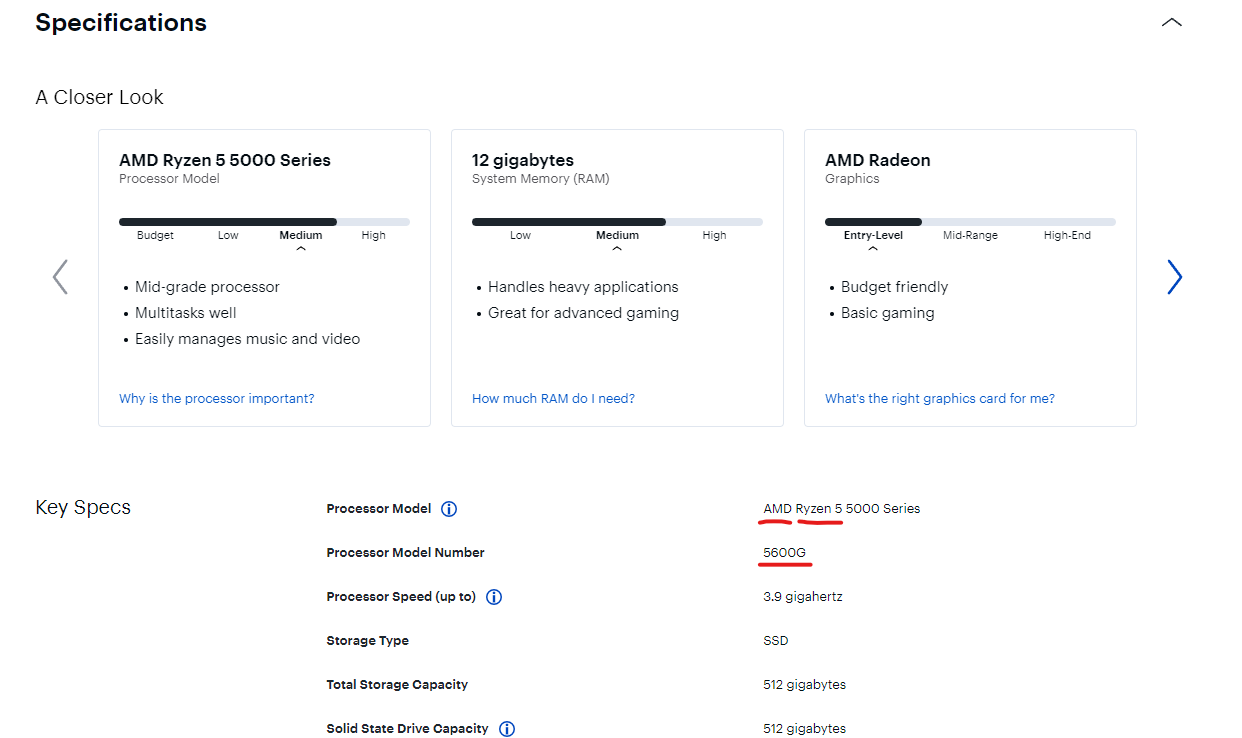Open 'Why is the processor important?' link
Viewport: 1242px width, 738px height.
coord(216,398)
